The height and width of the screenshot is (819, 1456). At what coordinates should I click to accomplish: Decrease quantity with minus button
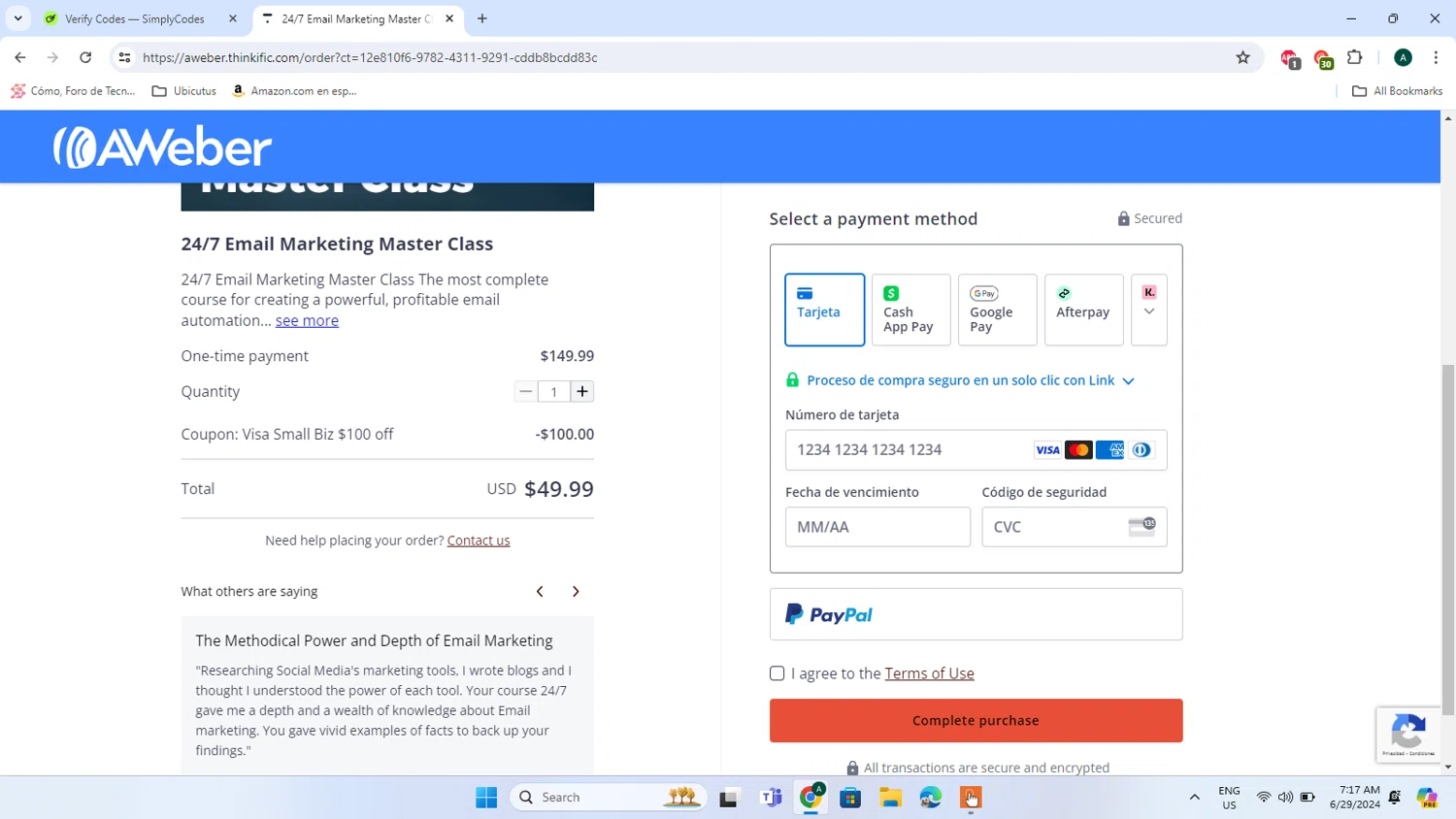click(525, 392)
